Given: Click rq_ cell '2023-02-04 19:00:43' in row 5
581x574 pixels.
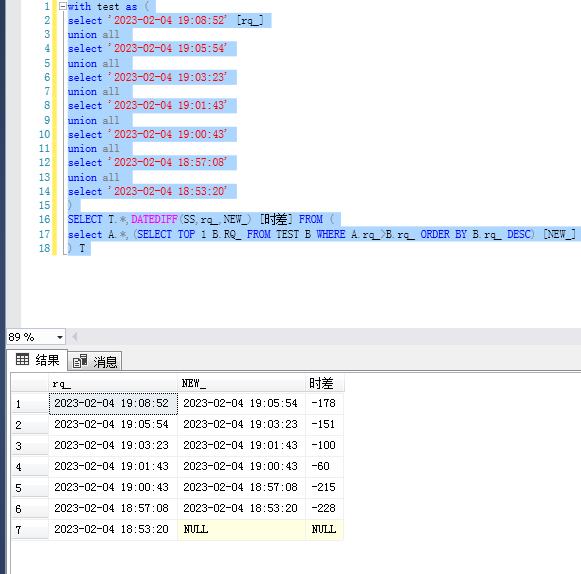Looking at the screenshot, I should 113,487.
